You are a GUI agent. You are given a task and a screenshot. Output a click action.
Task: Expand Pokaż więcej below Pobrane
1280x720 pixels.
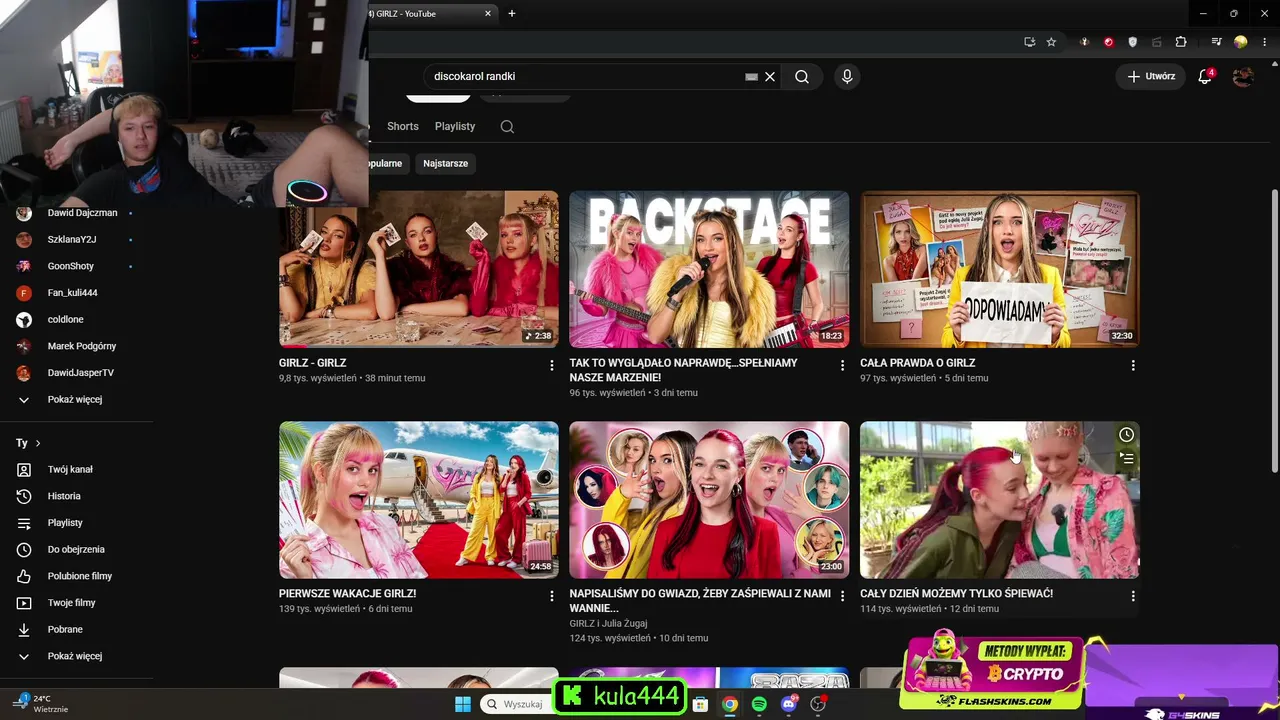pos(76,656)
